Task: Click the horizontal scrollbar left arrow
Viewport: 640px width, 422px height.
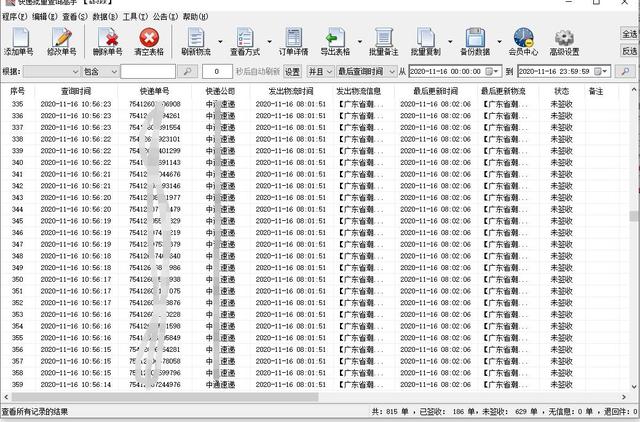Action: tap(6, 397)
